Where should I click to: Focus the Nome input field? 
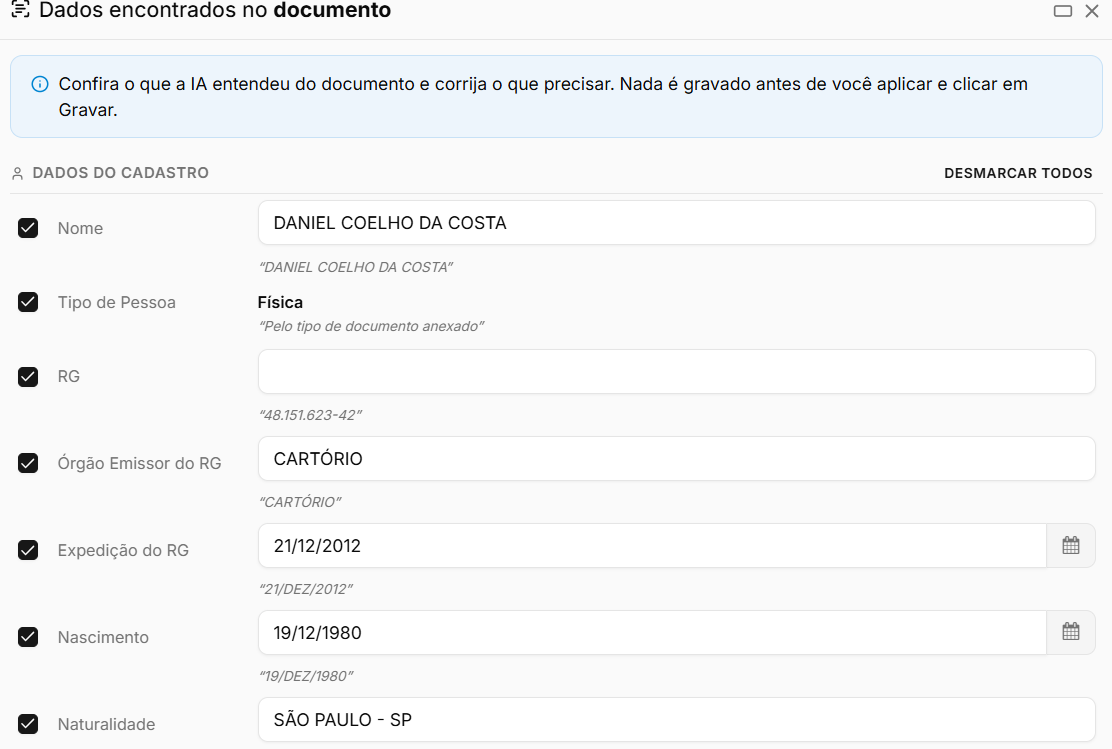click(677, 223)
